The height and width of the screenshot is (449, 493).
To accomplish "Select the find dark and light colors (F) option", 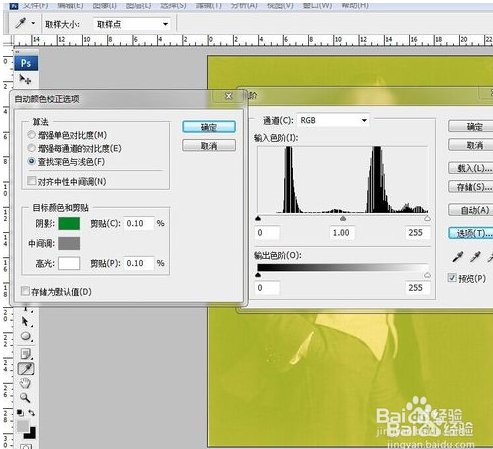I will [x=66, y=162].
